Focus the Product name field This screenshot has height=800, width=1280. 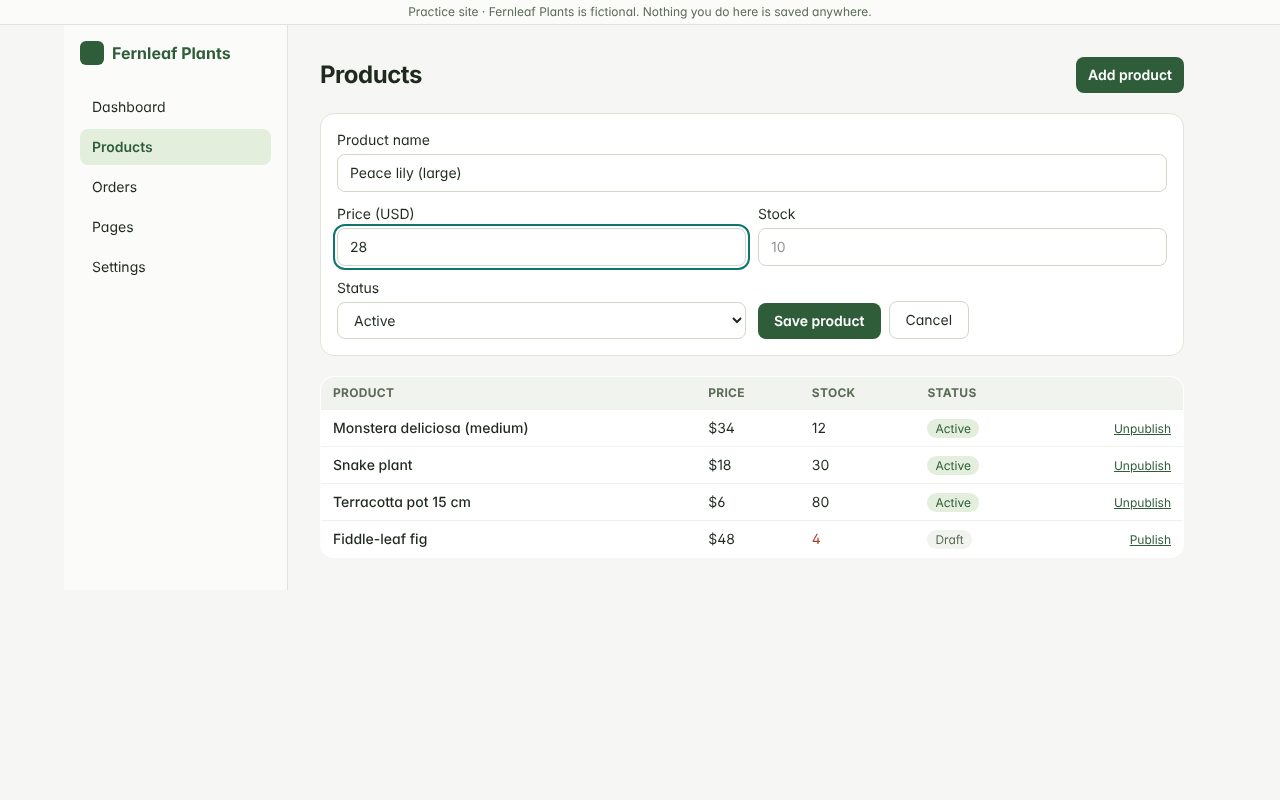click(x=752, y=173)
